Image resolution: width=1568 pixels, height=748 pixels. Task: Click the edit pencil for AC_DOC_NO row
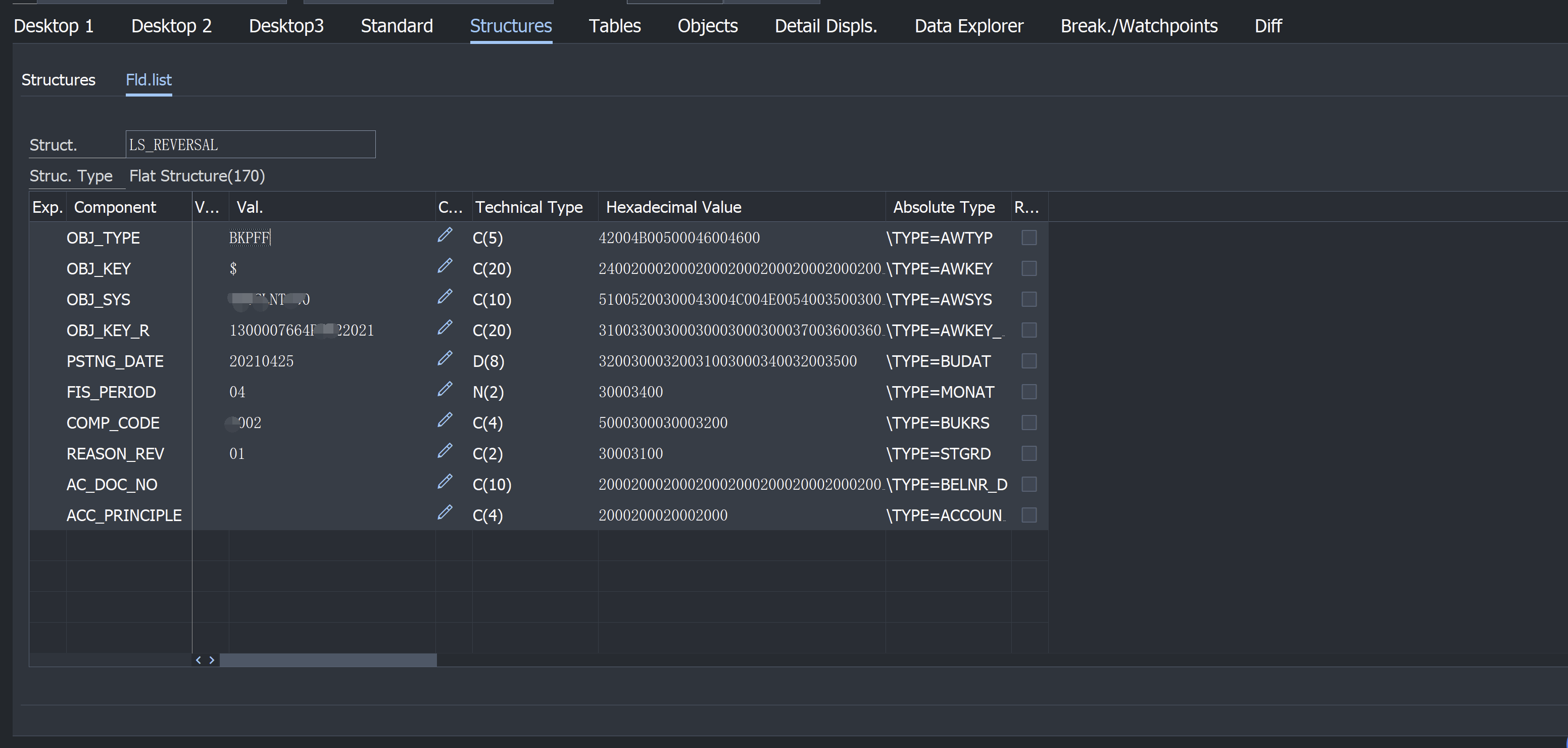point(445,482)
